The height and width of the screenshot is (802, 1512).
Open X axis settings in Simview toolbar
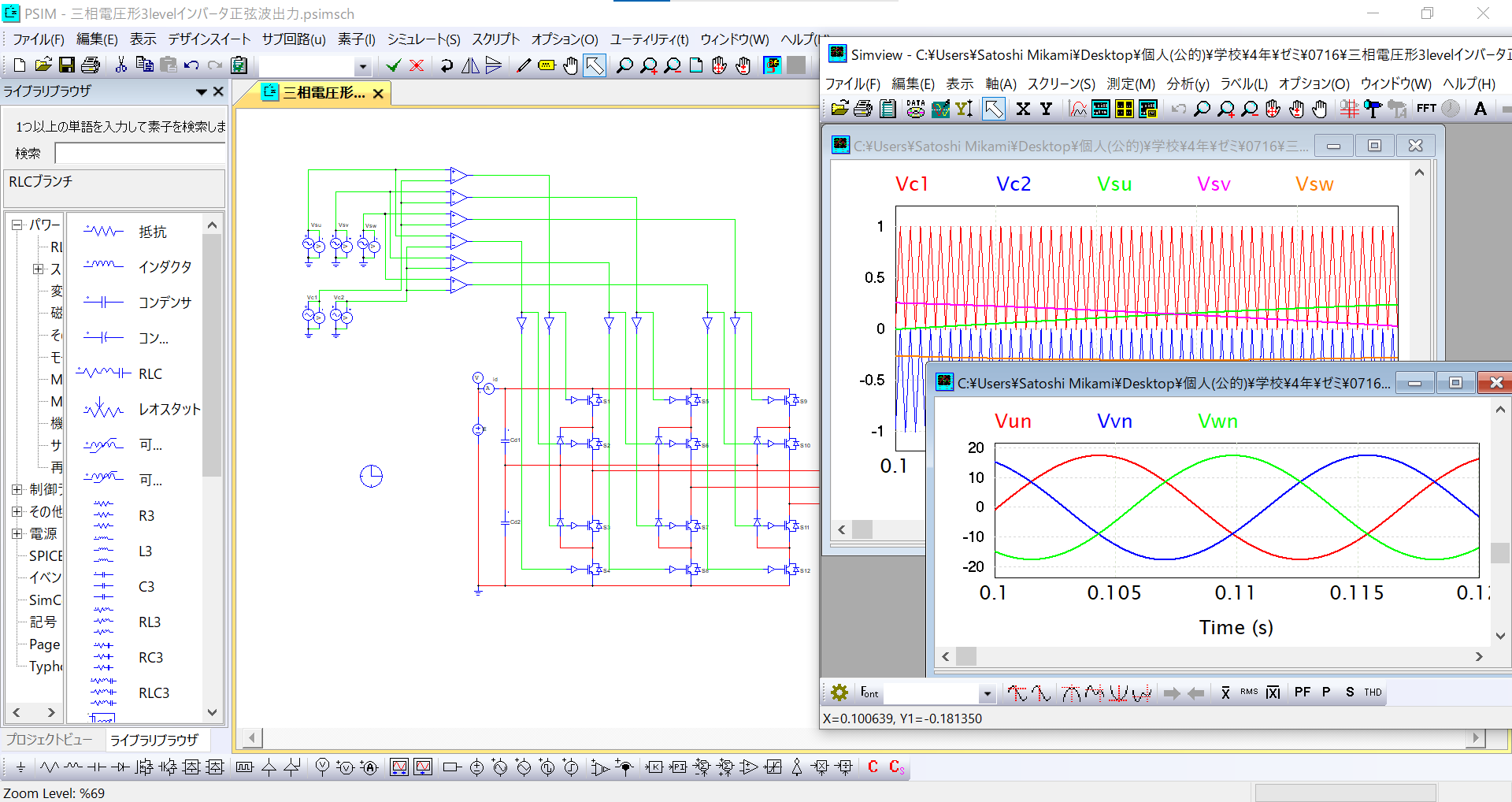pyautogui.click(x=1023, y=109)
